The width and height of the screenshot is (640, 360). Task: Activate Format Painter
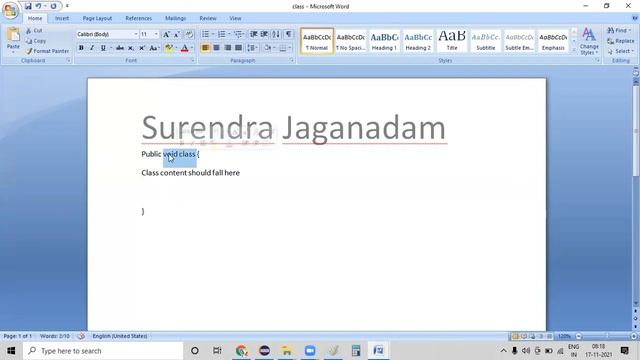coord(47,51)
